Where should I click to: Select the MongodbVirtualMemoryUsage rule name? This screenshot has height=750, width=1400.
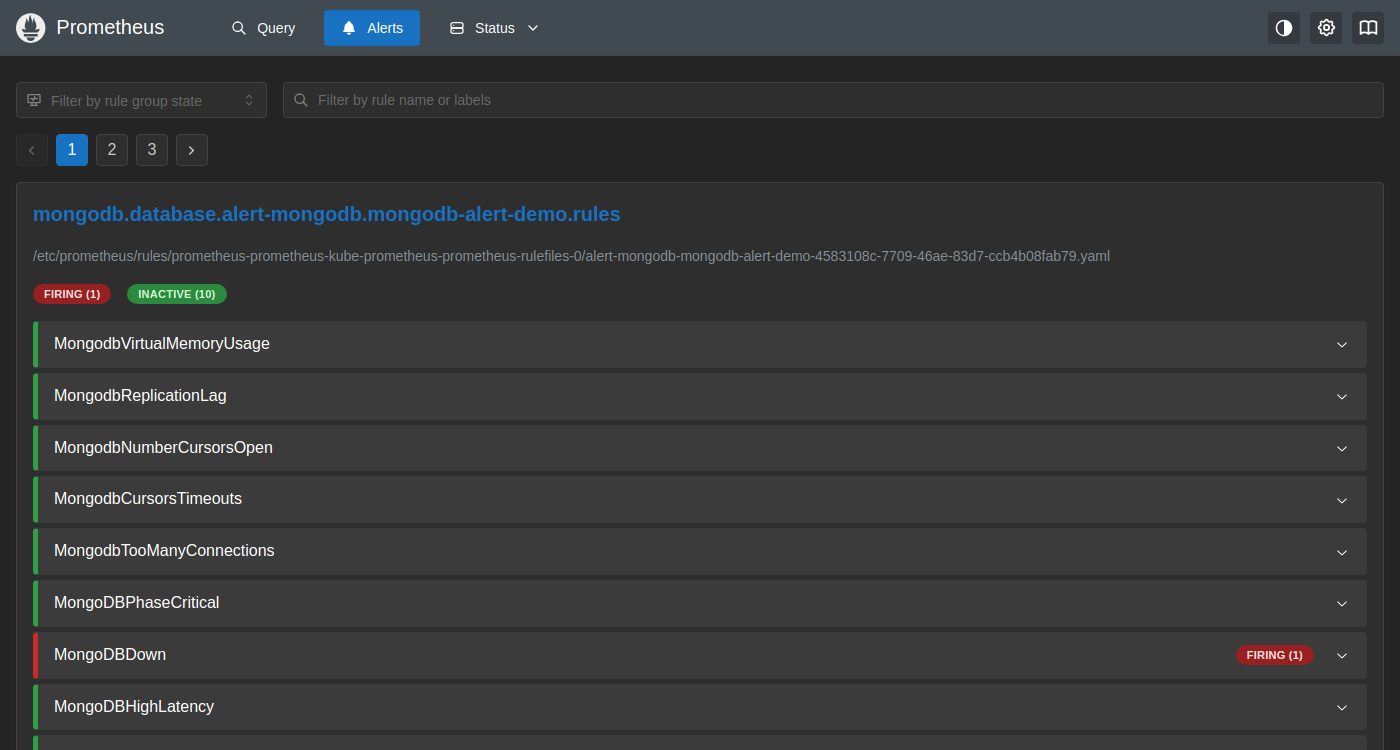pos(162,344)
